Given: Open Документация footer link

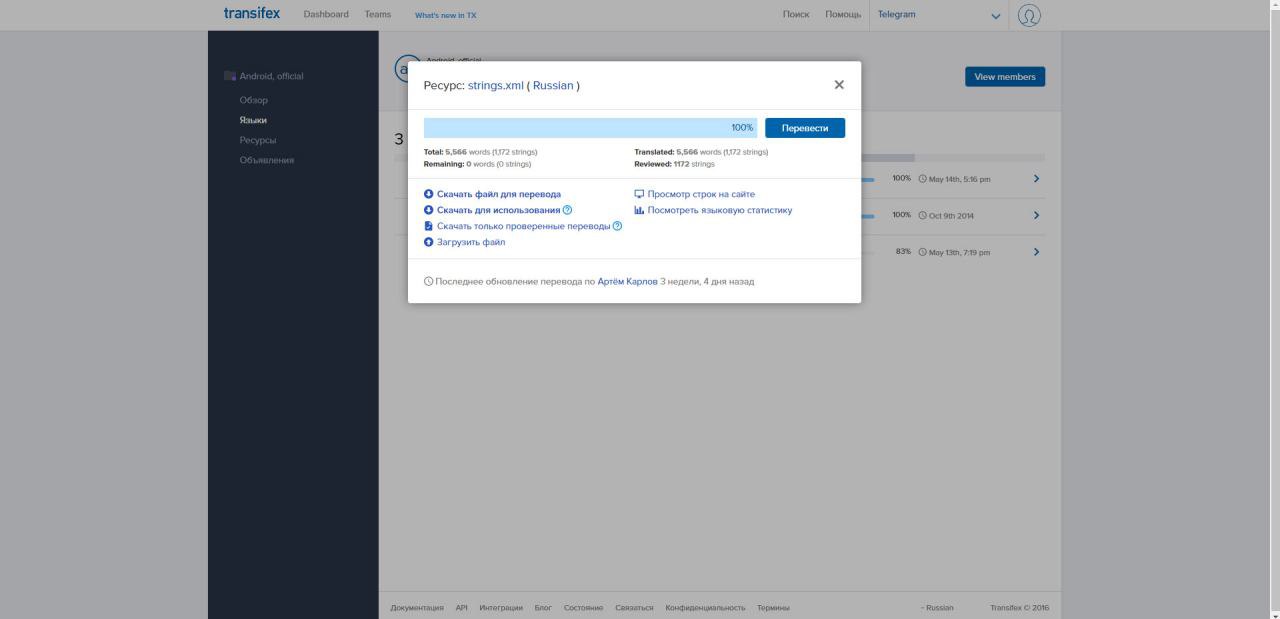Looking at the screenshot, I should coord(417,608).
